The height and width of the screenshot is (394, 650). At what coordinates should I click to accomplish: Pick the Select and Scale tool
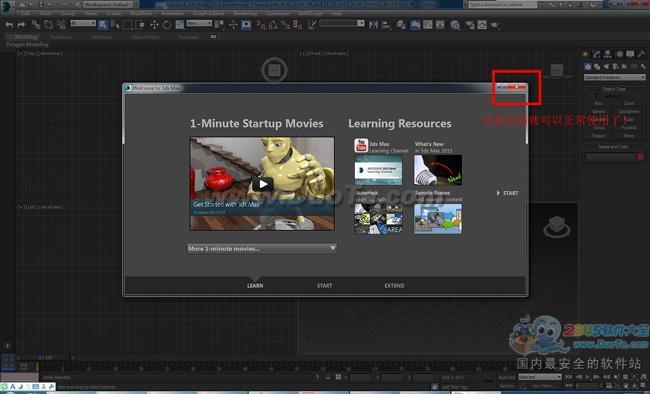(179, 25)
